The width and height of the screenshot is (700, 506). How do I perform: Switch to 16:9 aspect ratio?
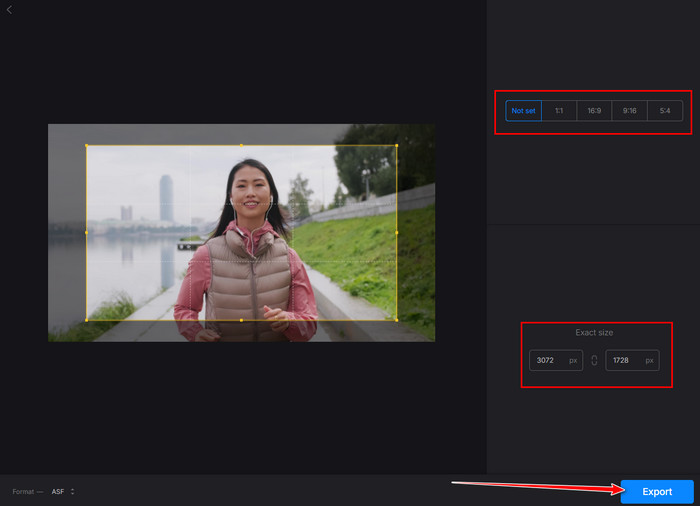pyautogui.click(x=594, y=111)
